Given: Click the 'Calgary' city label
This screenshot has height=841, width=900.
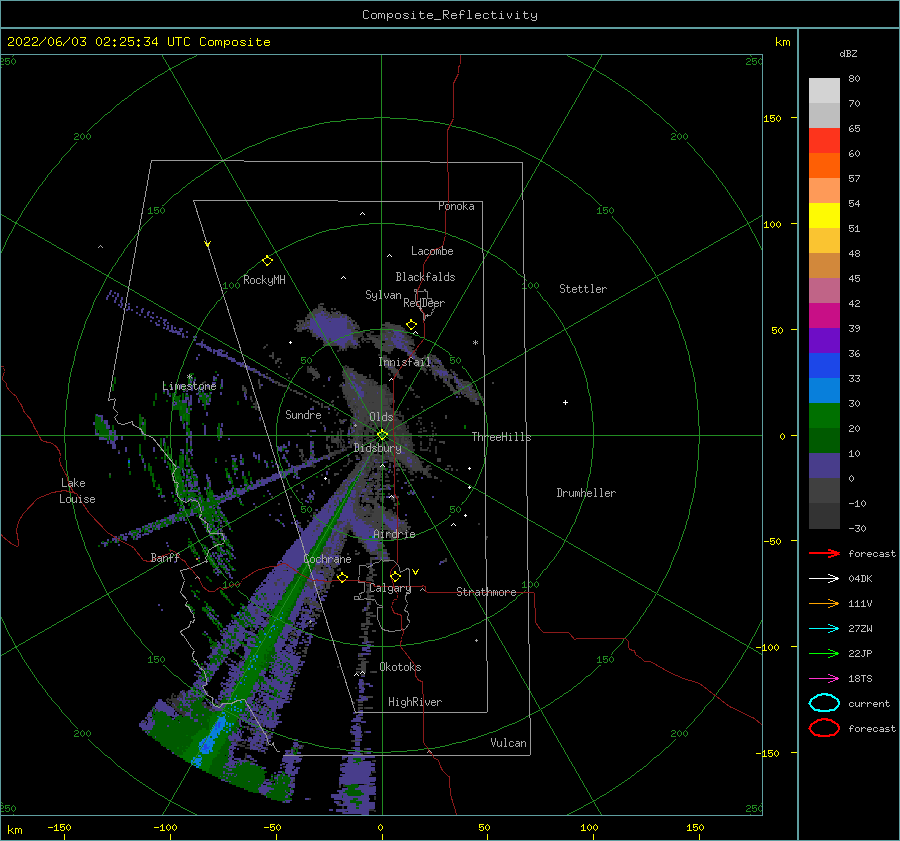Looking at the screenshot, I should (x=390, y=588).
